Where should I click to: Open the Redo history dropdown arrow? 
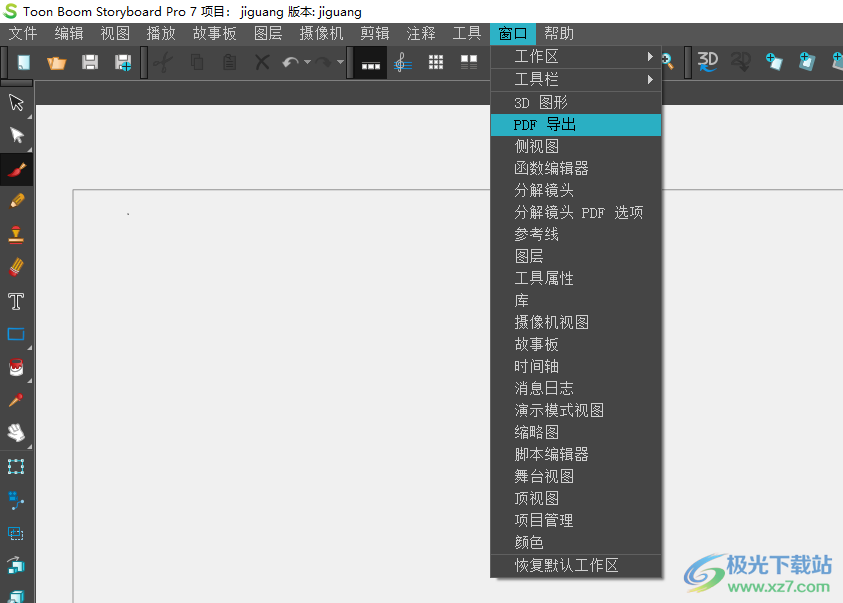(x=340, y=62)
